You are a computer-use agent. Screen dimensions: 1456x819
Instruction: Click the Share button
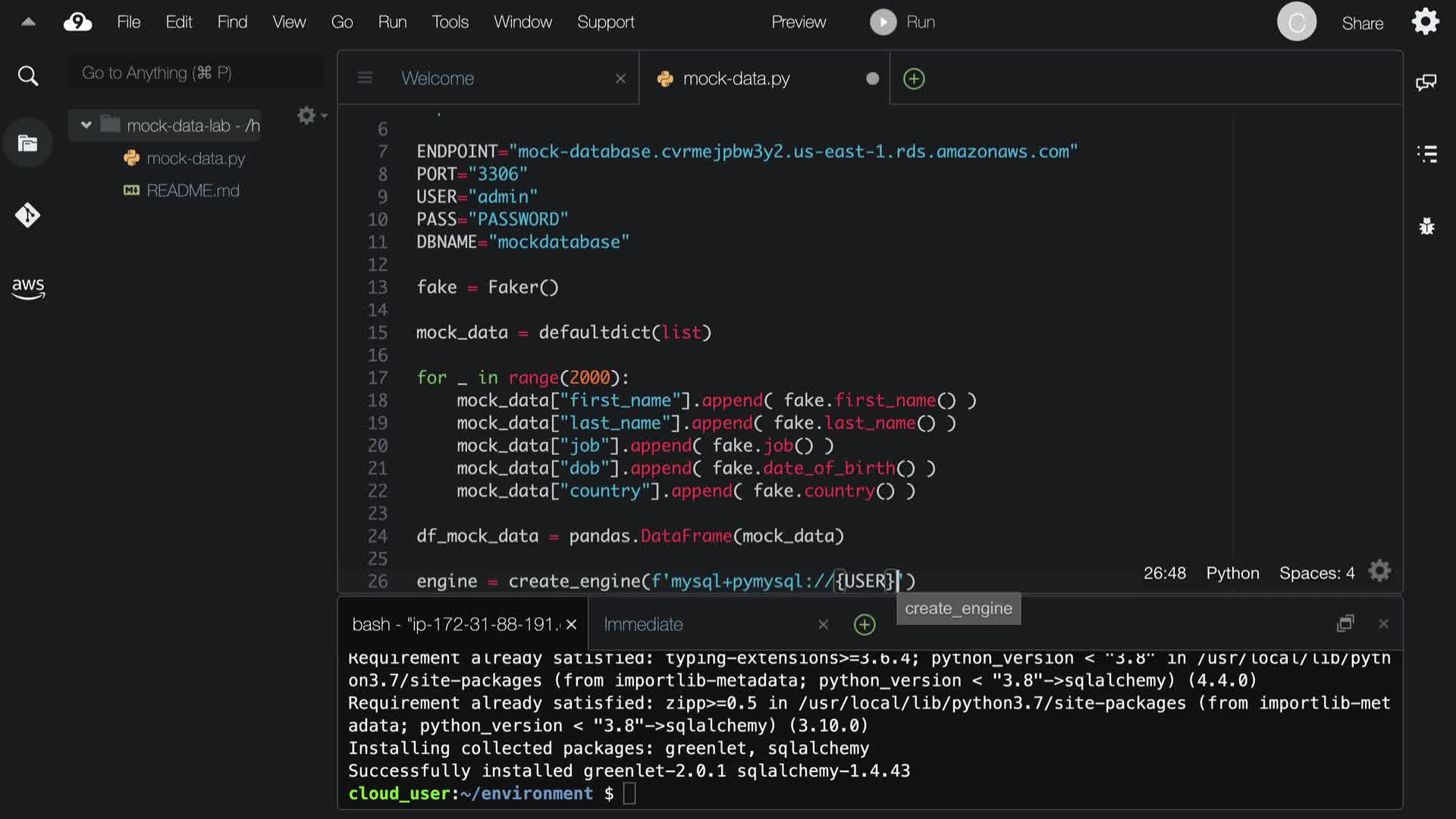click(1362, 24)
